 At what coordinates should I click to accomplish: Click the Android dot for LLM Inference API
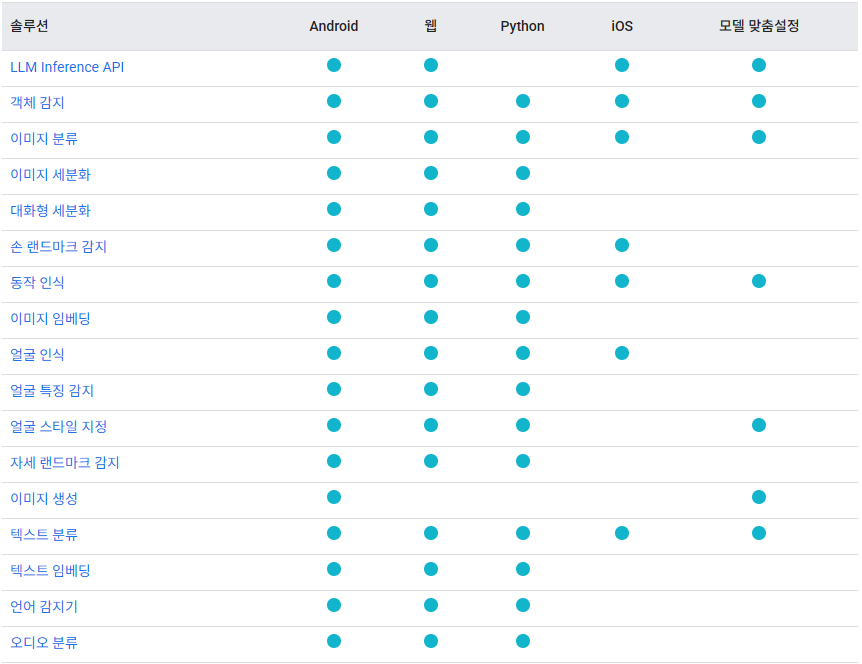pos(334,65)
